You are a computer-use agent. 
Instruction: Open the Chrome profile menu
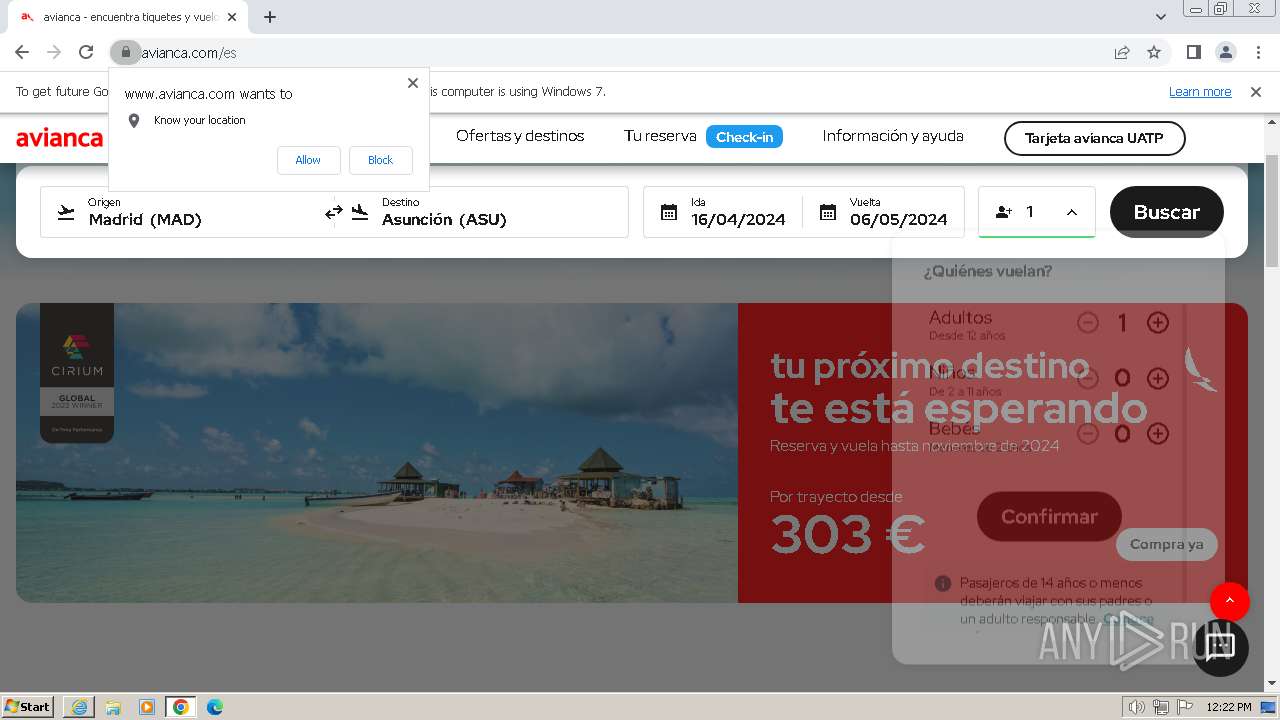pyautogui.click(x=1225, y=52)
